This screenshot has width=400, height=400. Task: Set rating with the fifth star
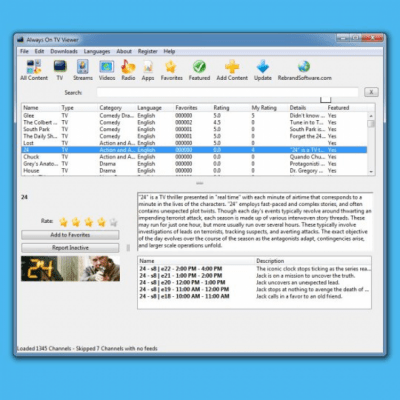114,222
